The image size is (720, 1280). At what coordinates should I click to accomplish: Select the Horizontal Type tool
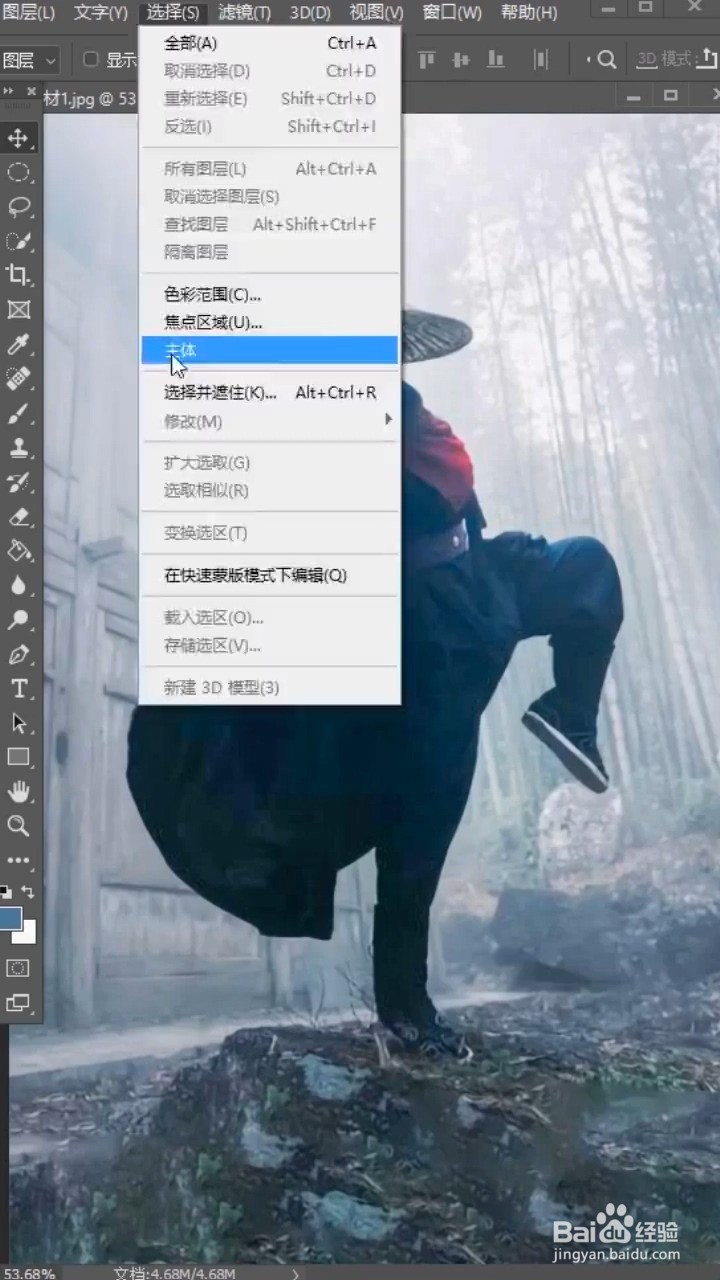pos(19,689)
